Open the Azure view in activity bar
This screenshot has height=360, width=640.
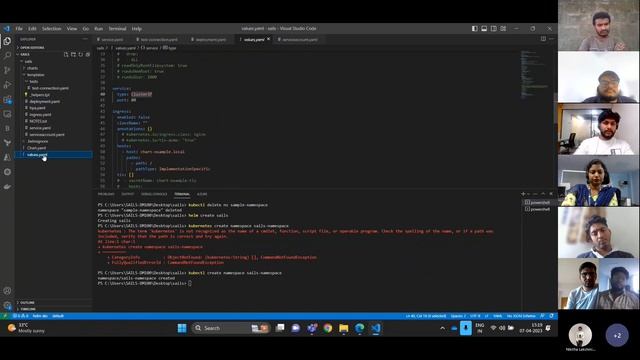[7, 158]
